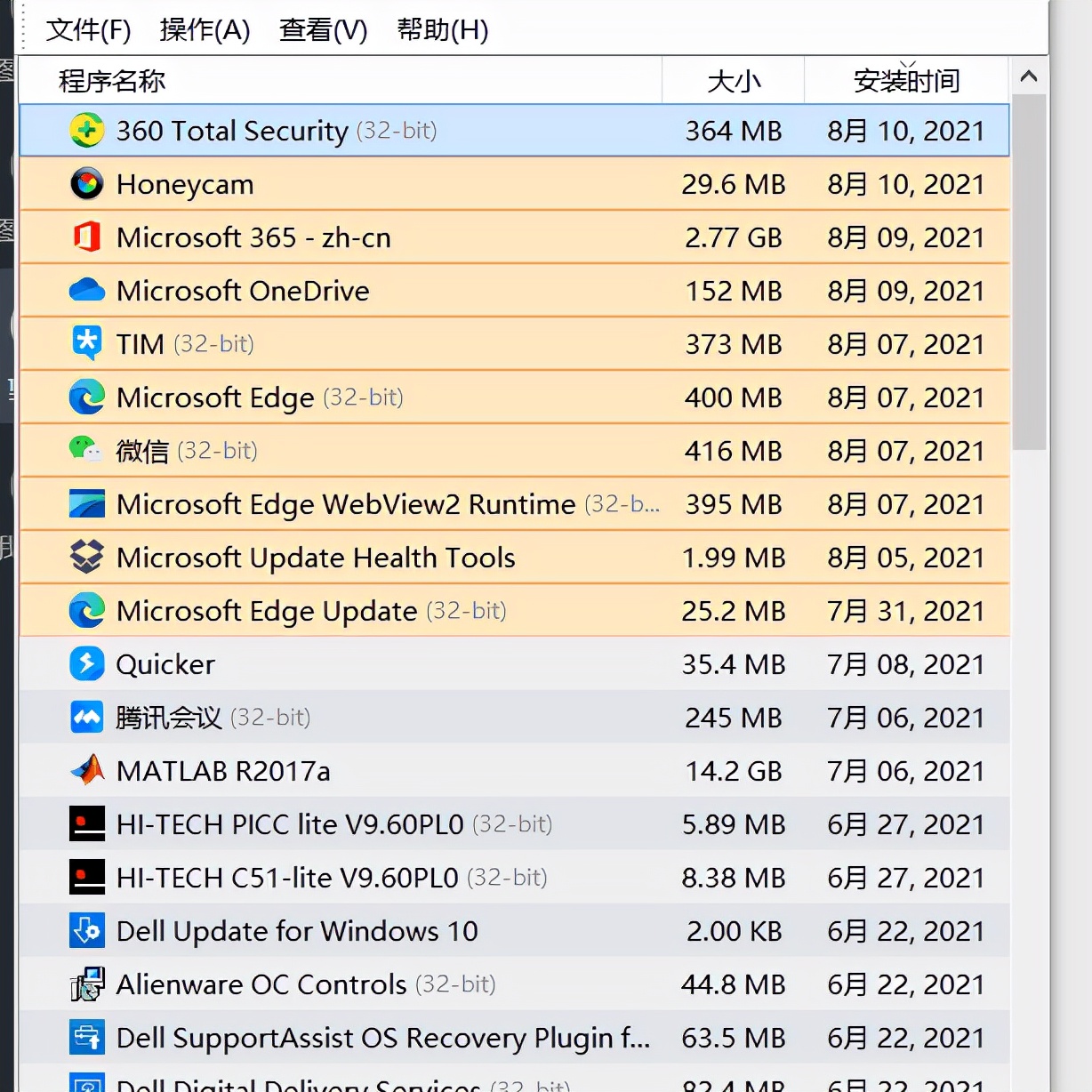The image size is (1092, 1092).
Task: Click the Microsoft Update Health Tools icon
Action: pyautogui.click(x=86, y=558)
